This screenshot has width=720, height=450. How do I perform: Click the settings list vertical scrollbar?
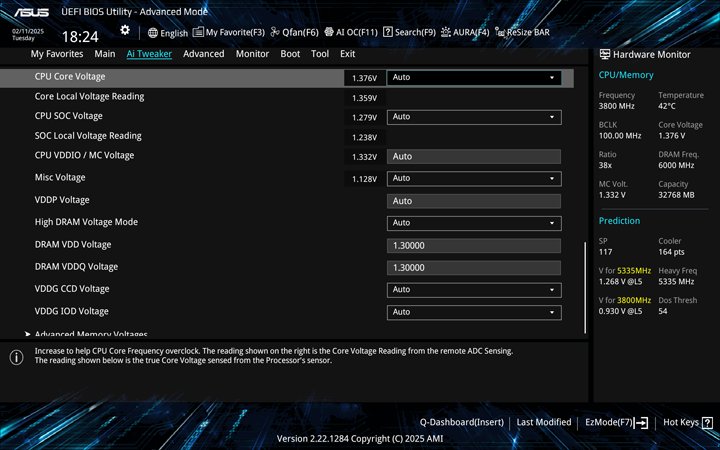click(585, 285)
